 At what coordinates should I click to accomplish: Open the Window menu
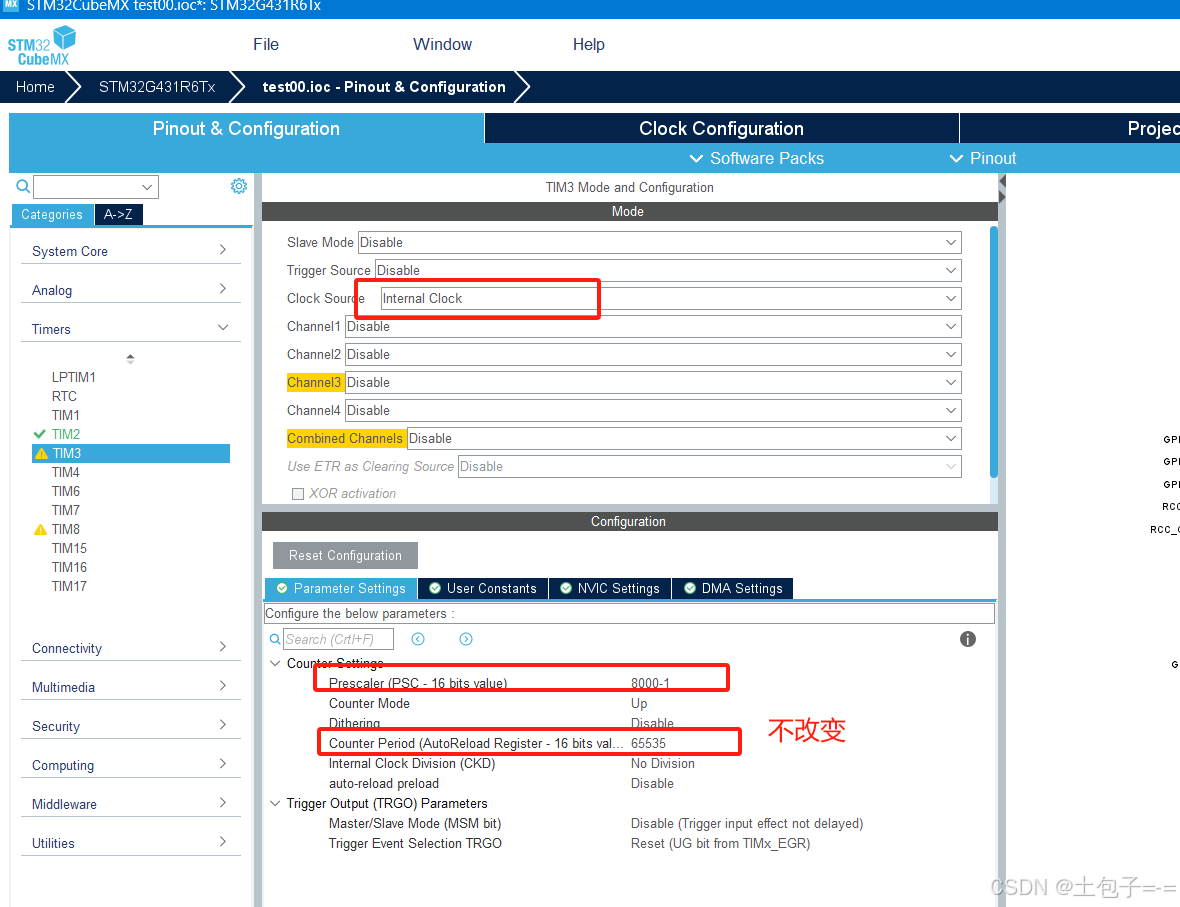point(442,44)
